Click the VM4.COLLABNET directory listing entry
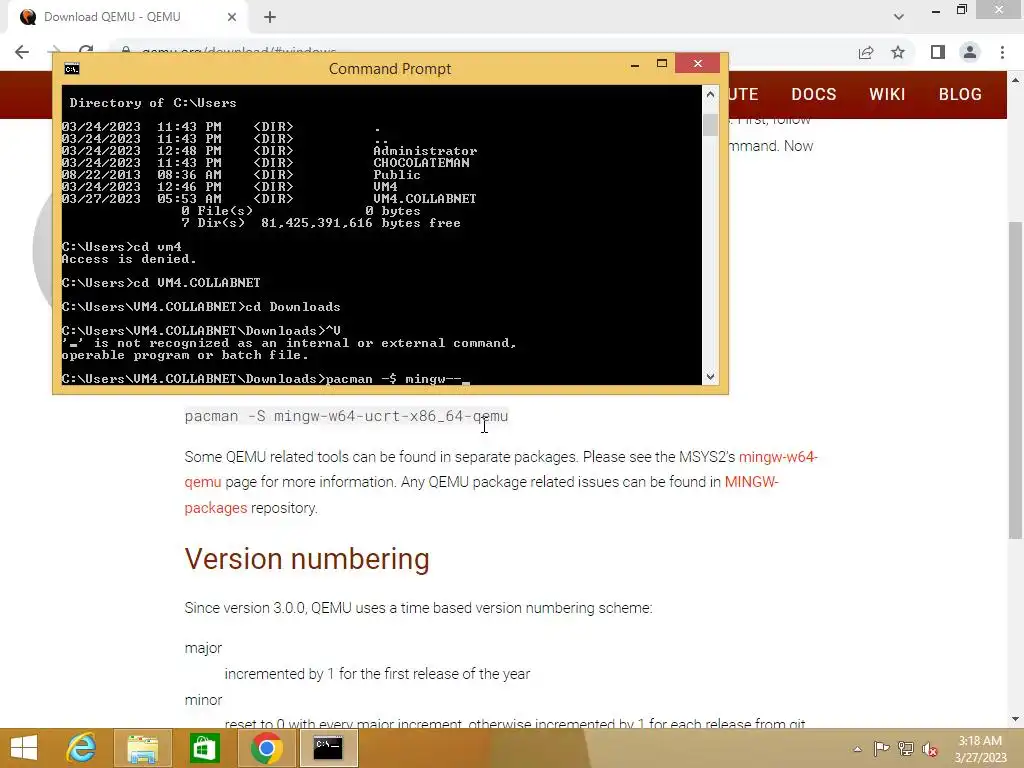The height and width of the screenshot is (768, 1024). 424,199
